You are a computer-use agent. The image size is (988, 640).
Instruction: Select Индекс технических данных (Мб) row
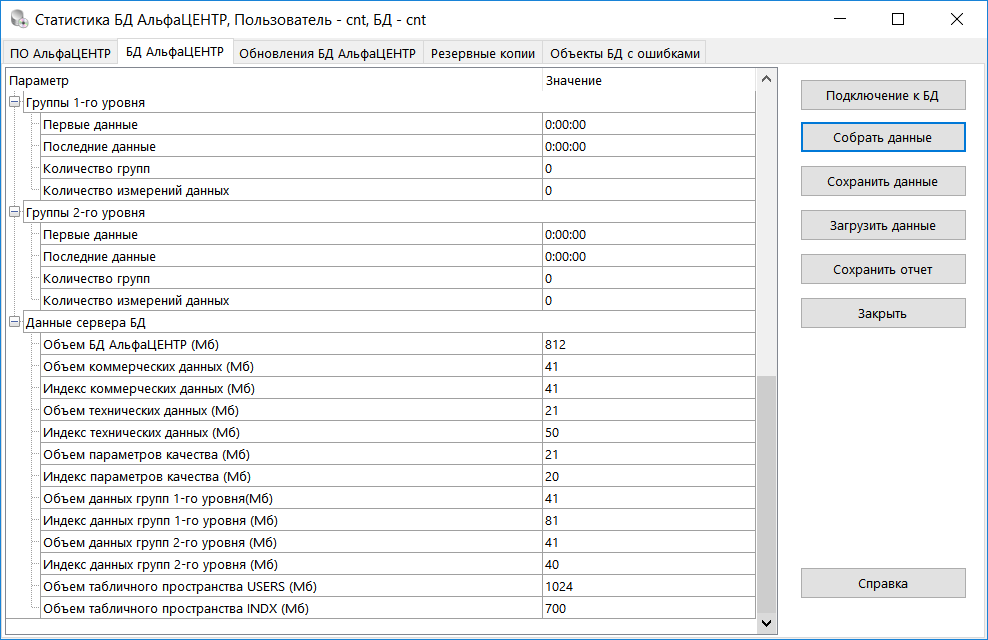click(x=398, y=433)
